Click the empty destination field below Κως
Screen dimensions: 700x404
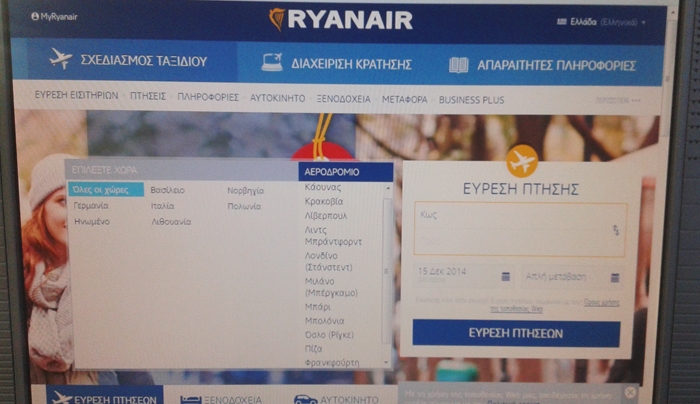tap(513, 242)
